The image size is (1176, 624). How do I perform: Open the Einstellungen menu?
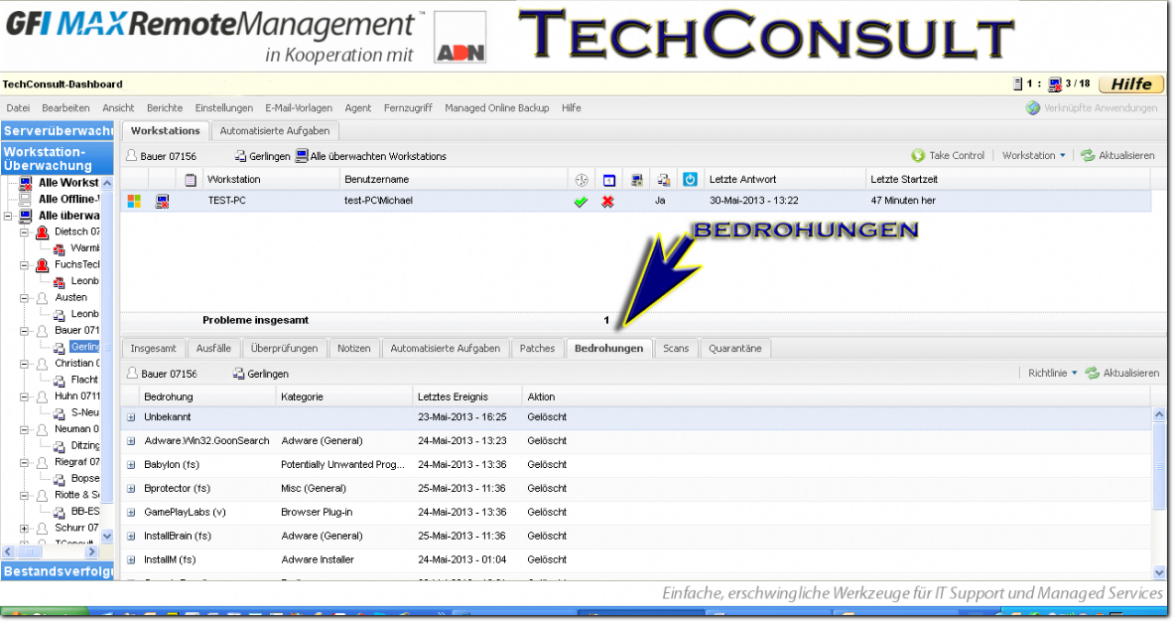224,108
